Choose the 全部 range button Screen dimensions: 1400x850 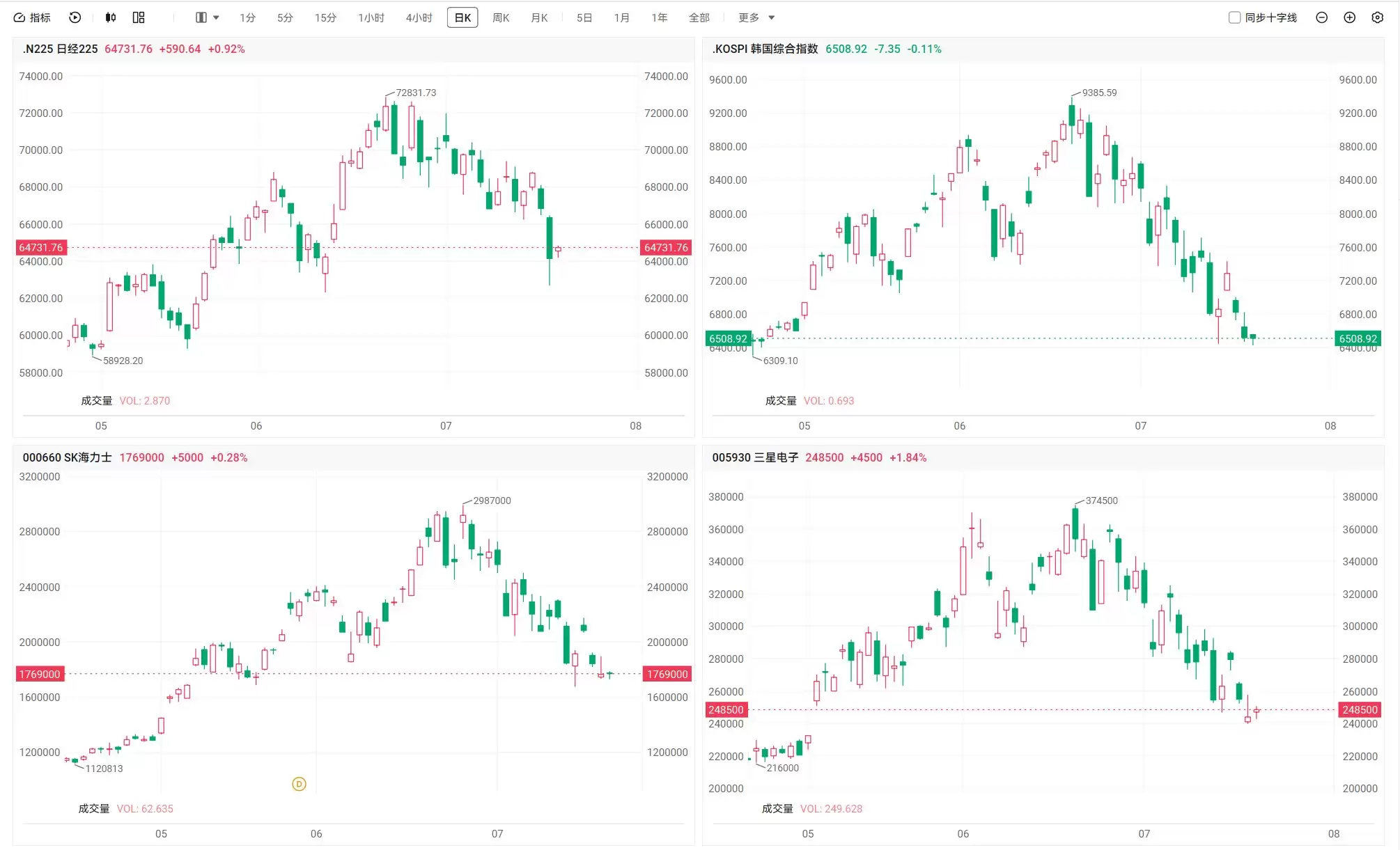(699, 17)
